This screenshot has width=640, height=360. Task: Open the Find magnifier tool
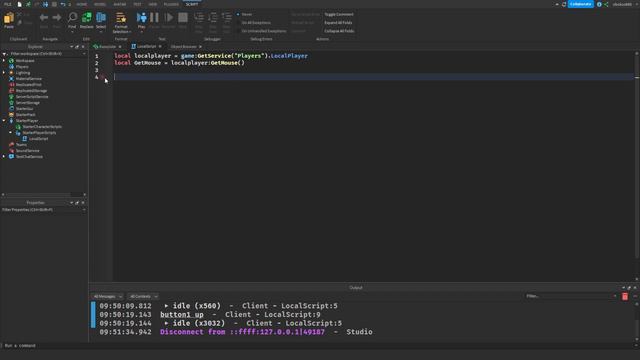[x=72, y=17]
